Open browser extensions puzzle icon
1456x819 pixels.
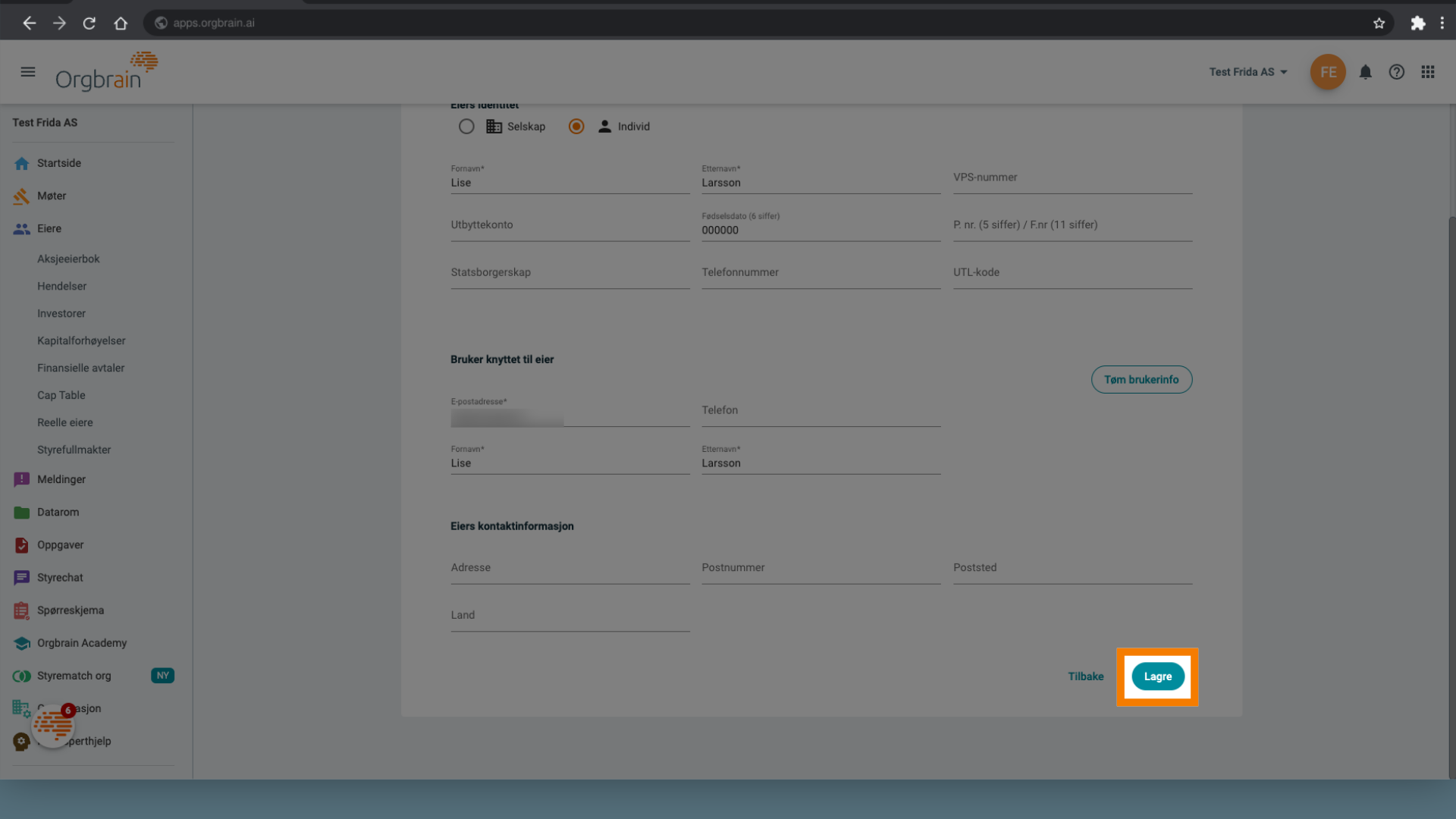(x=1417, y=23)
